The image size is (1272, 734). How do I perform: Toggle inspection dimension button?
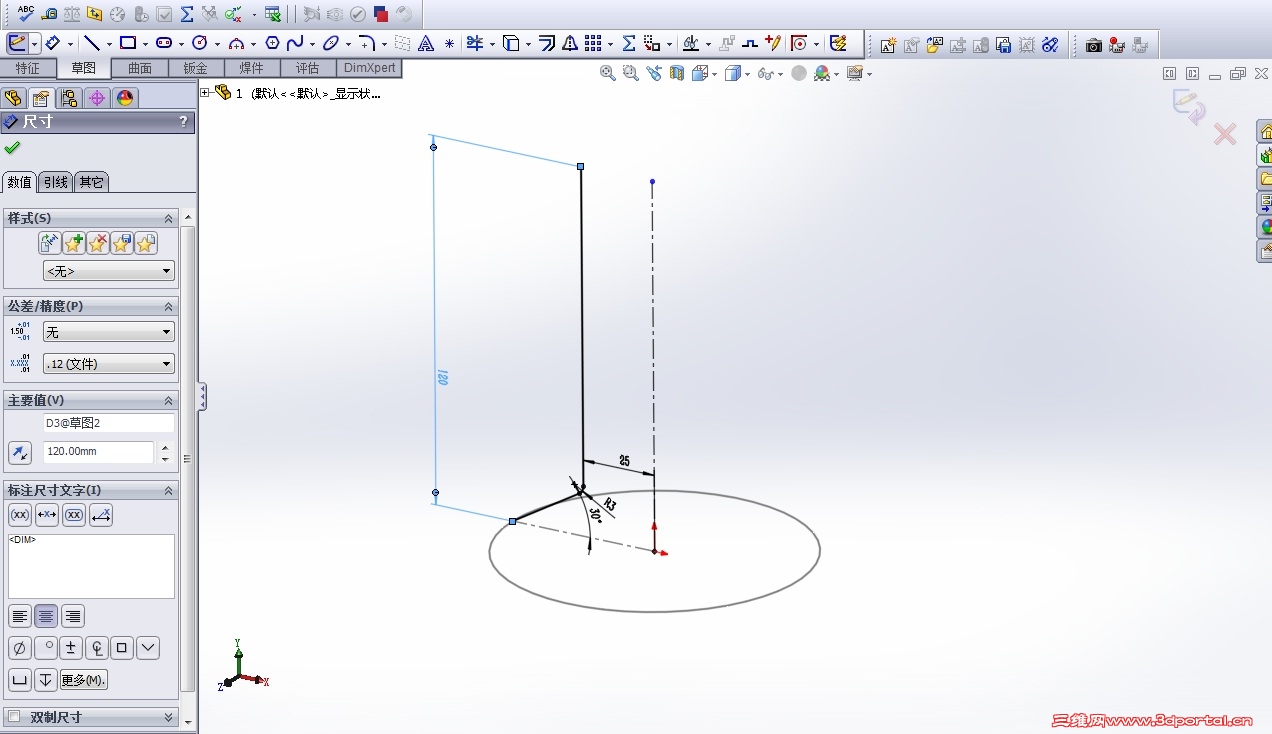(74, 515)
